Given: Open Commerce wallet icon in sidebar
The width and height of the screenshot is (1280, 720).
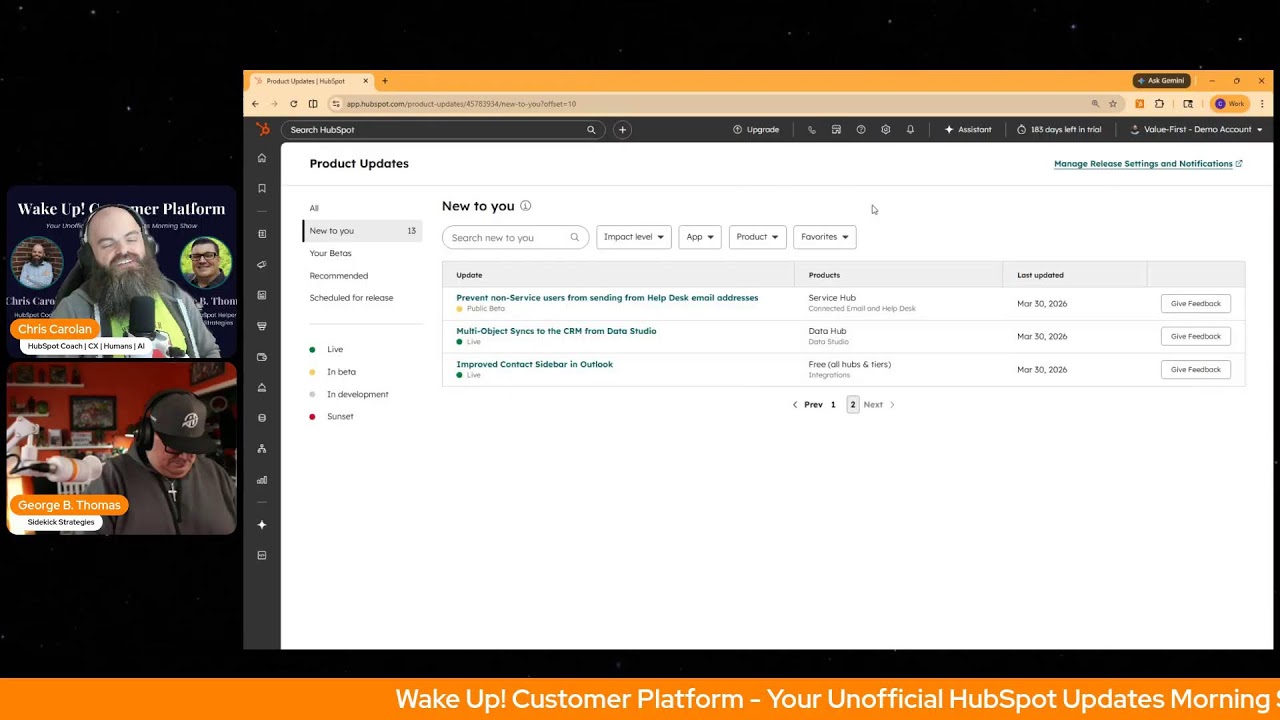Looking at the screenshot, I should tap(262, 357).
